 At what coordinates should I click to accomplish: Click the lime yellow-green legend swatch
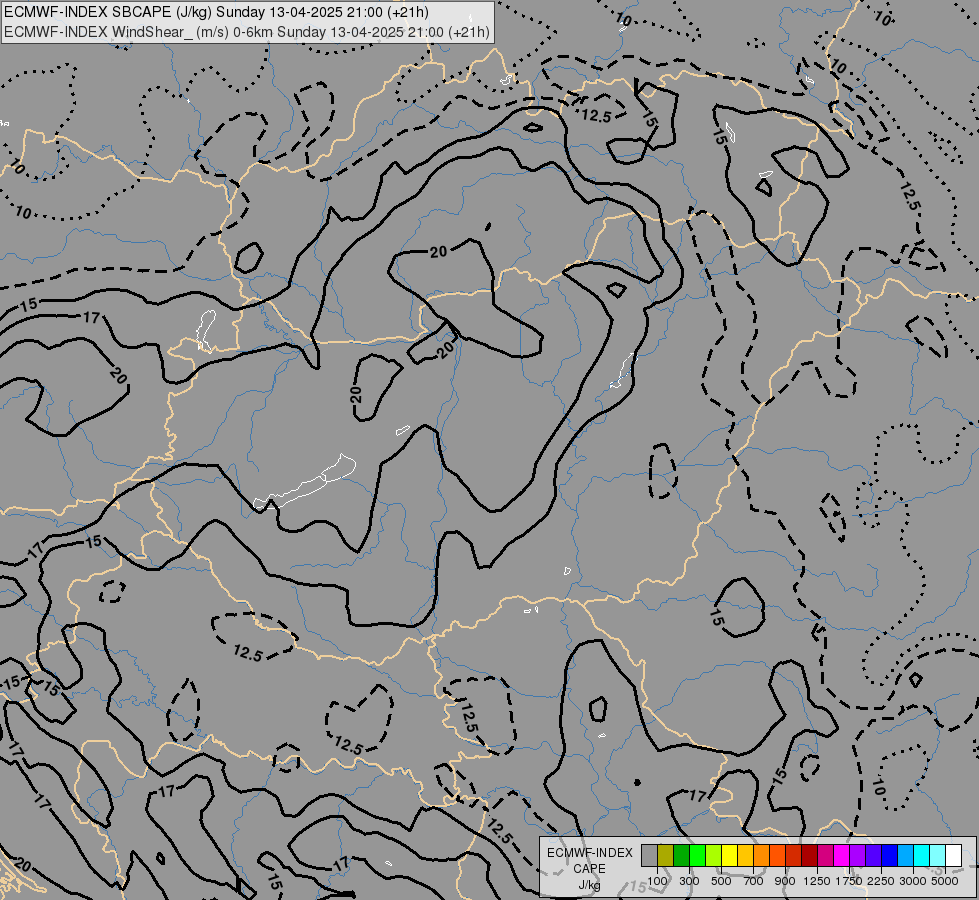(x=714, y=856)
